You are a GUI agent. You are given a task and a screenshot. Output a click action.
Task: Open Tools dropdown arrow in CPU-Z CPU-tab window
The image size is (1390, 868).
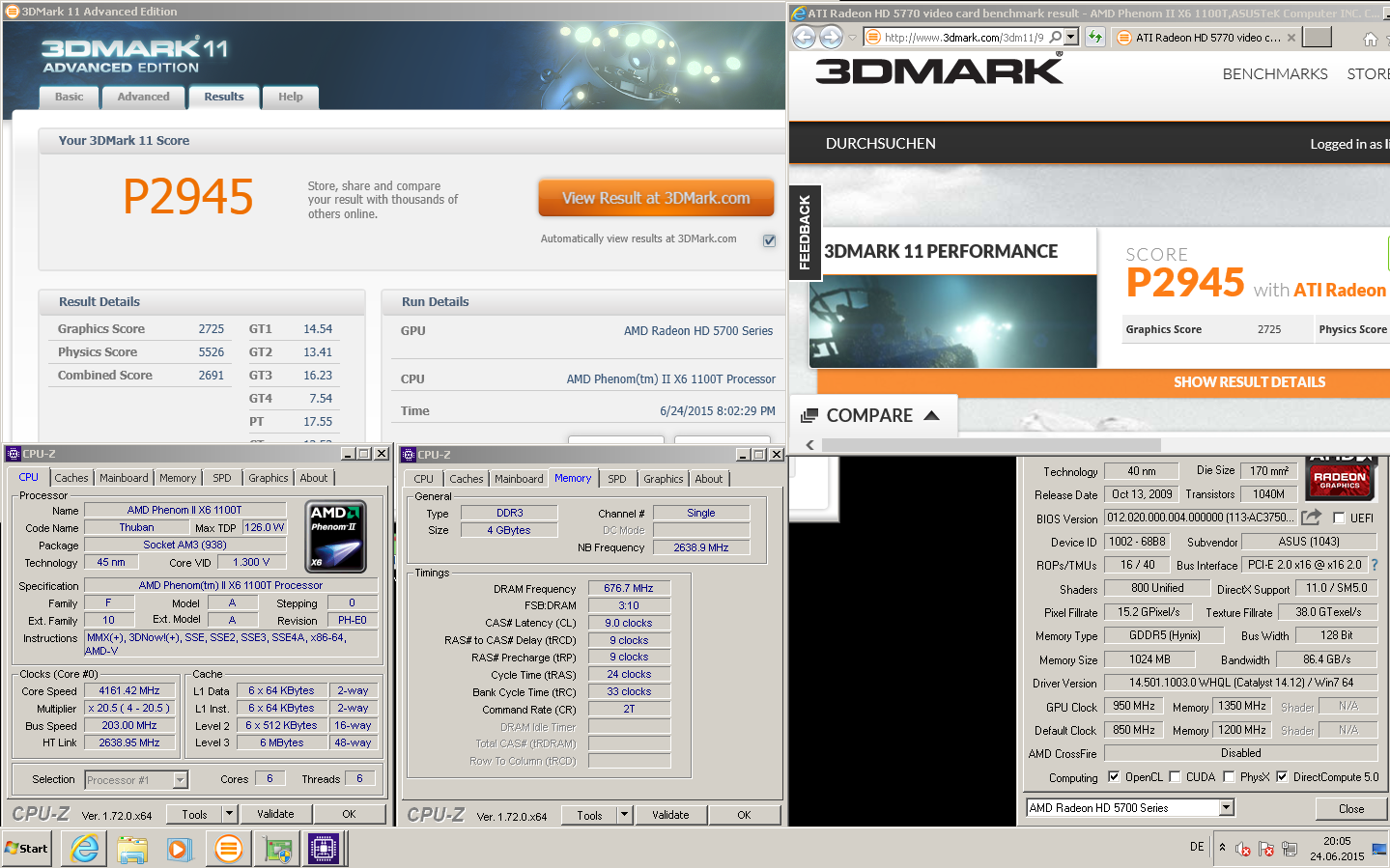[x=229, y=814]
